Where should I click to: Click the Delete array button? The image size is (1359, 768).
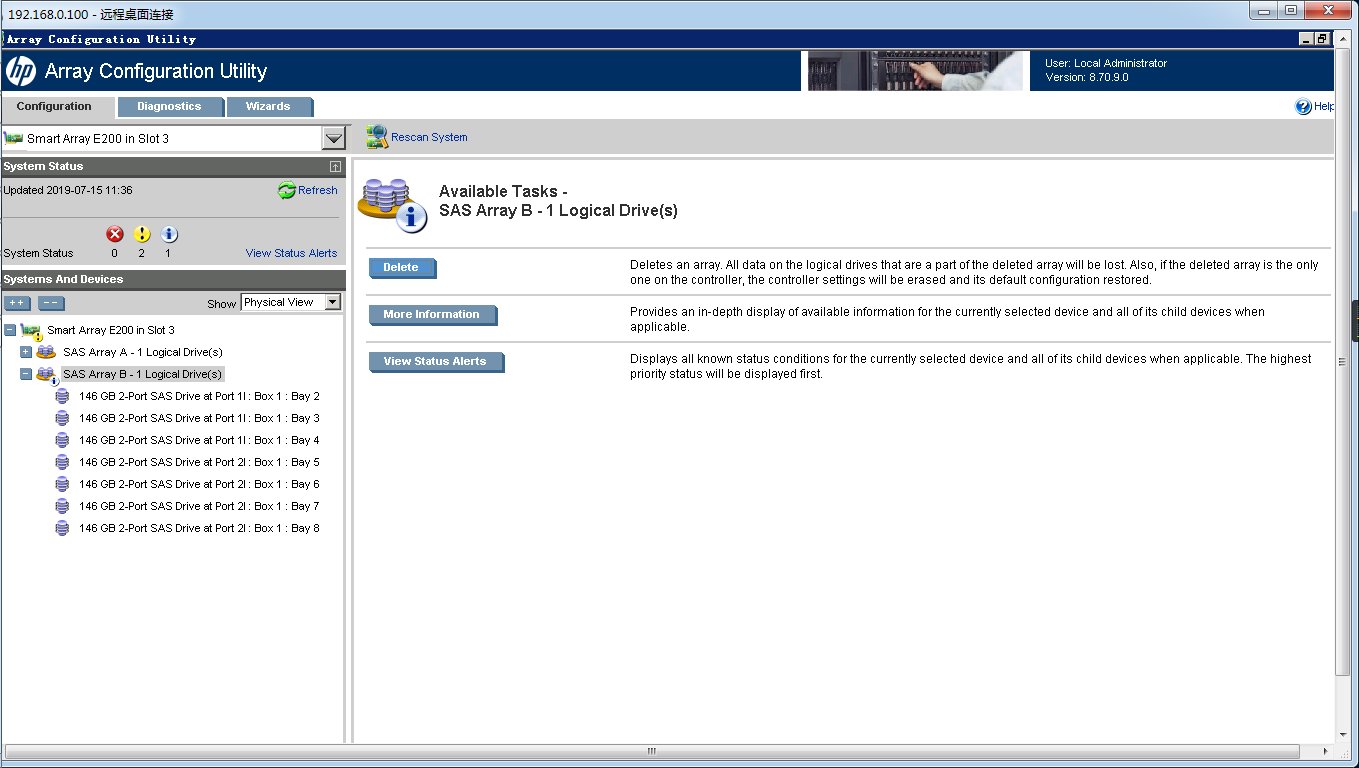(x=402, y=268)
